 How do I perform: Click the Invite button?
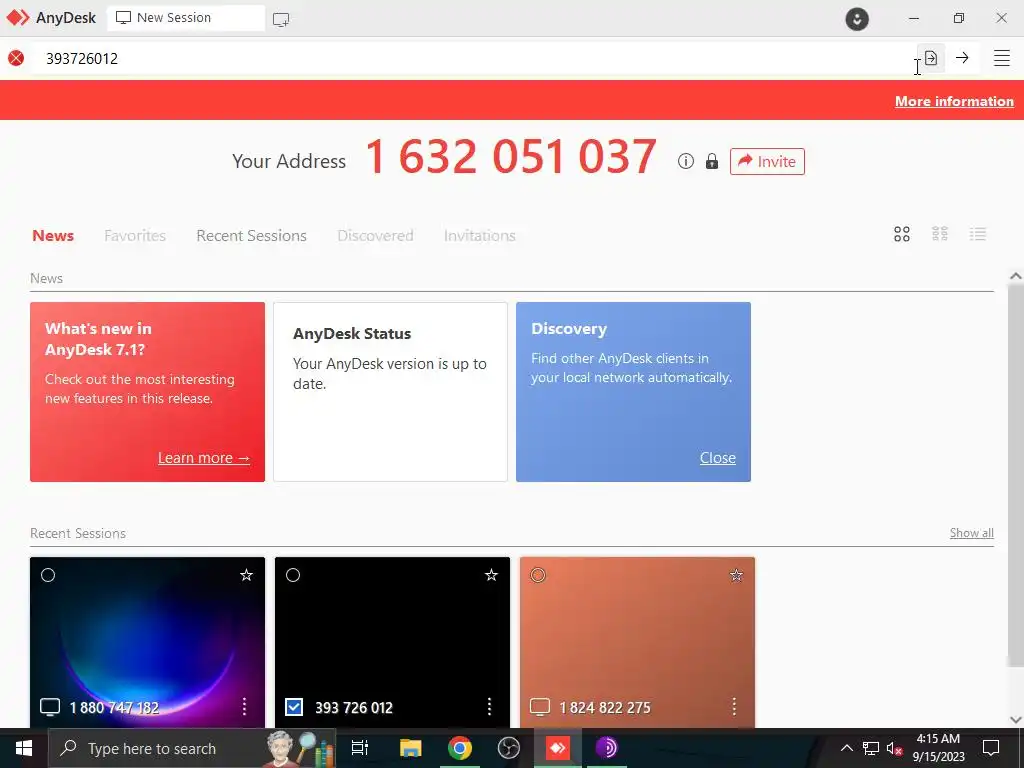click(x=767, y=161)
